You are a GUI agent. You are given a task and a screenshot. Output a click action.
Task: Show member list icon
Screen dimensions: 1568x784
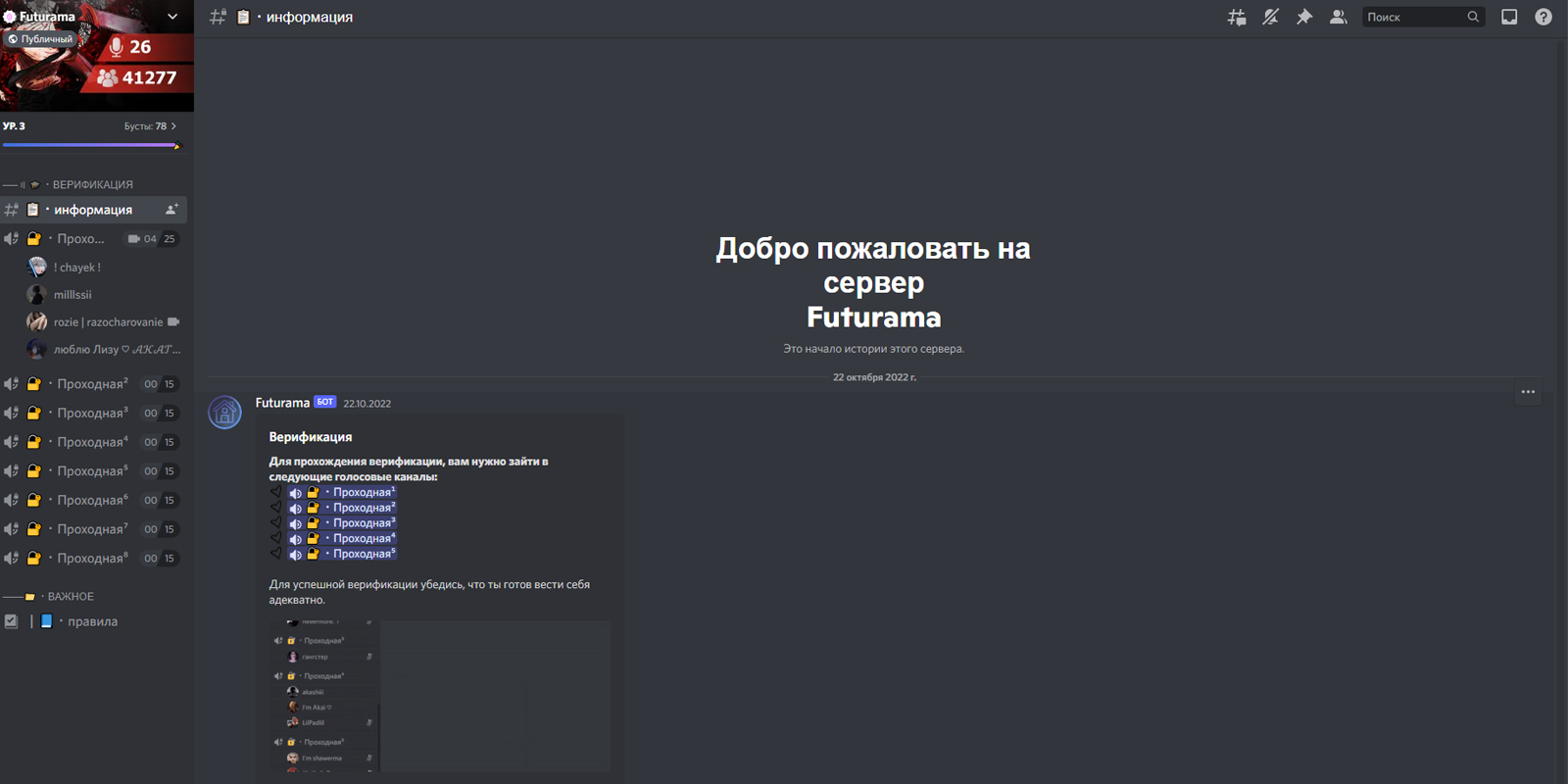coord(1338,17)
